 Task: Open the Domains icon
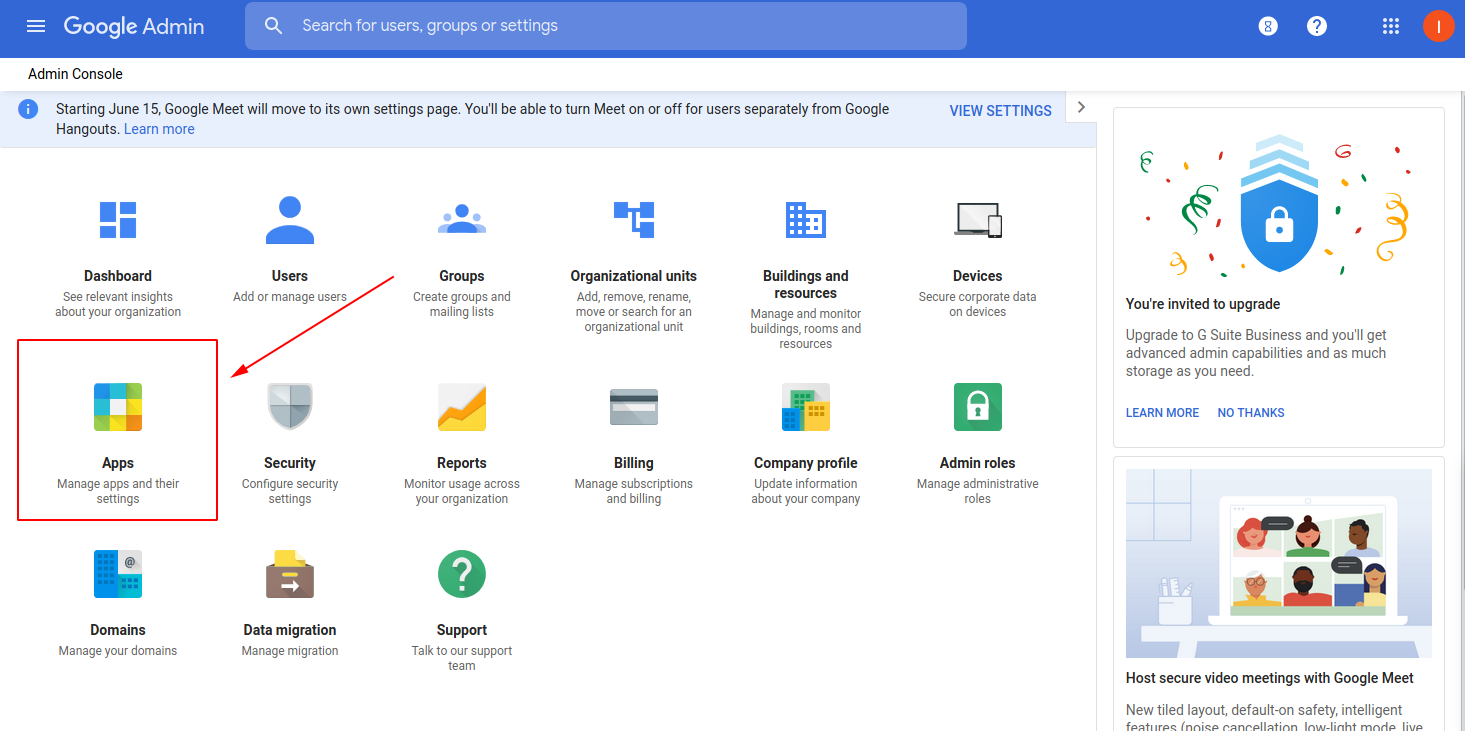(118, 574)
